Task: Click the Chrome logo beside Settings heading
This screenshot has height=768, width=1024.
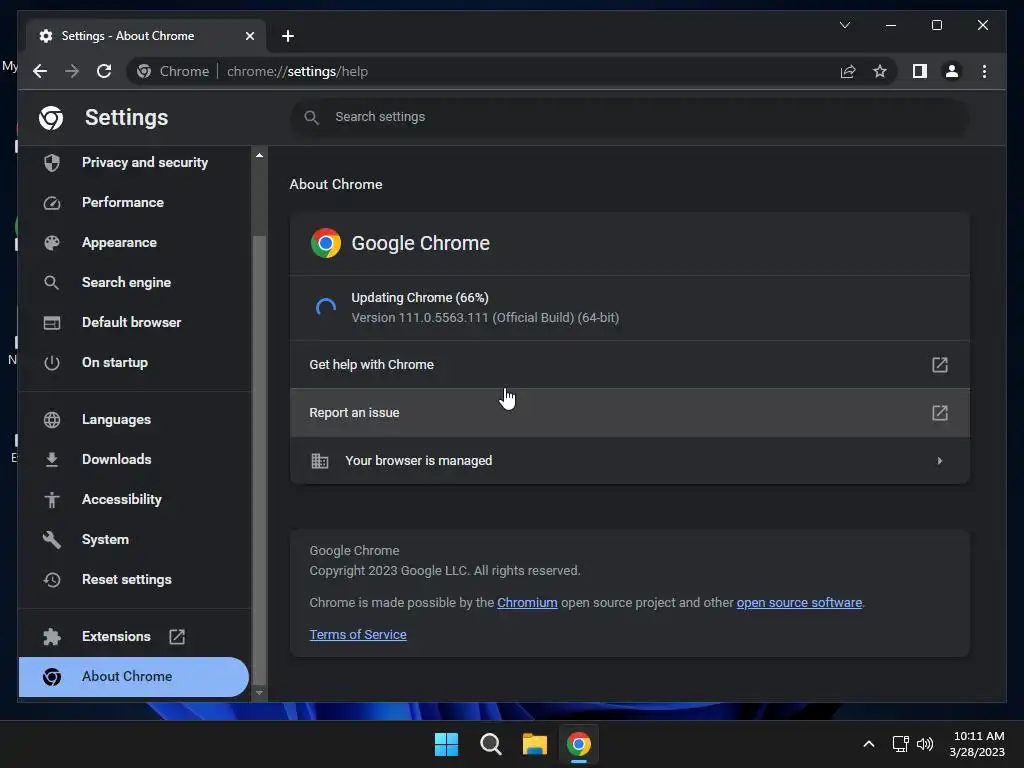Action: pos(51,118)
